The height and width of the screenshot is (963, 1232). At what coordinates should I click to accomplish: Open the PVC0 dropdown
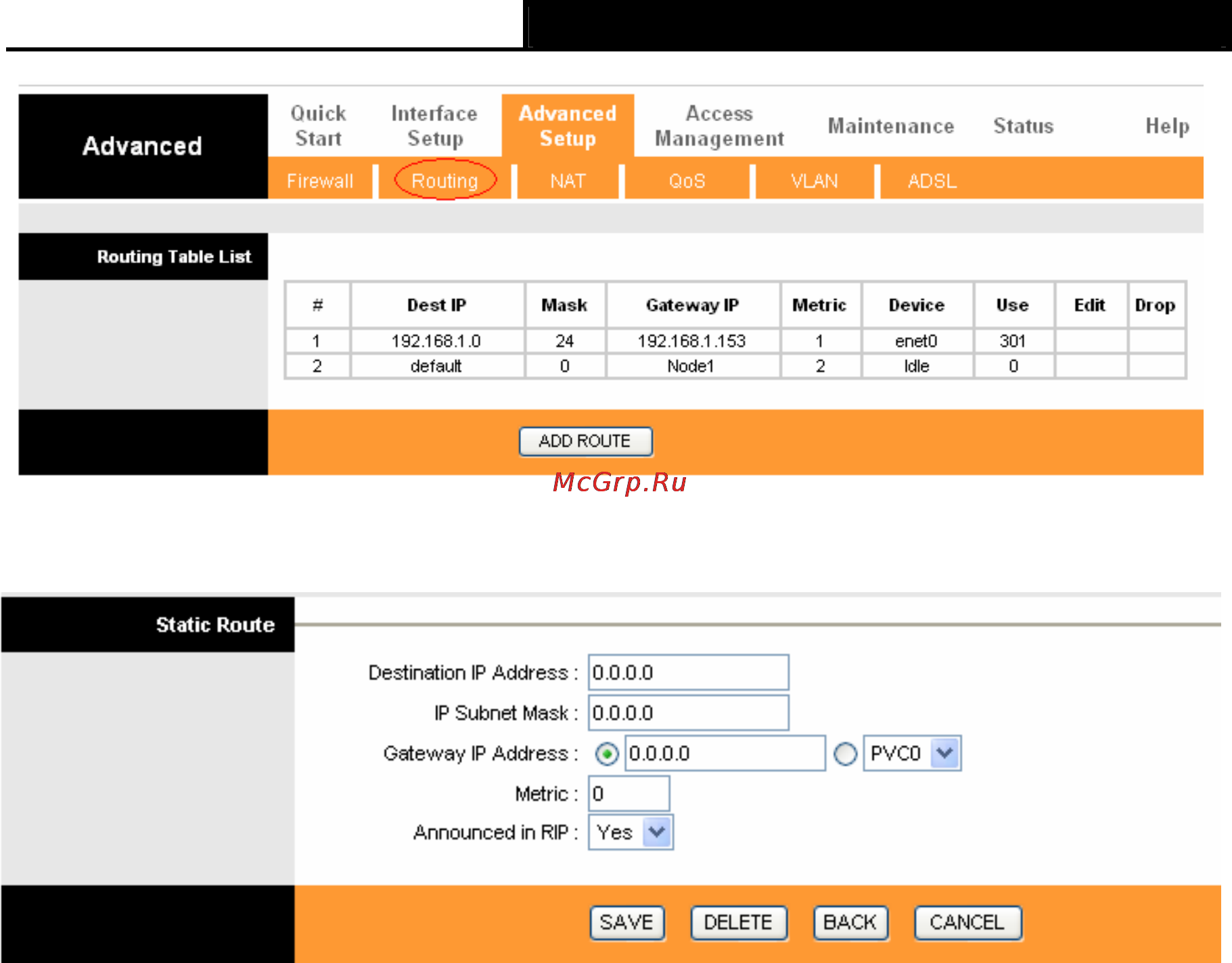pos(912,753)
